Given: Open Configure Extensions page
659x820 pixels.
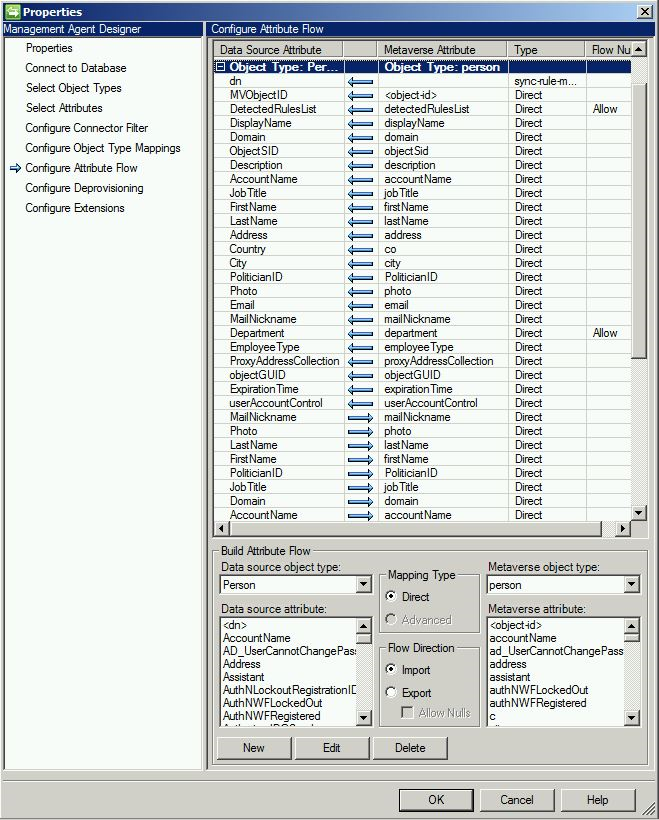Looking at the screenshot, I should 75,208.
